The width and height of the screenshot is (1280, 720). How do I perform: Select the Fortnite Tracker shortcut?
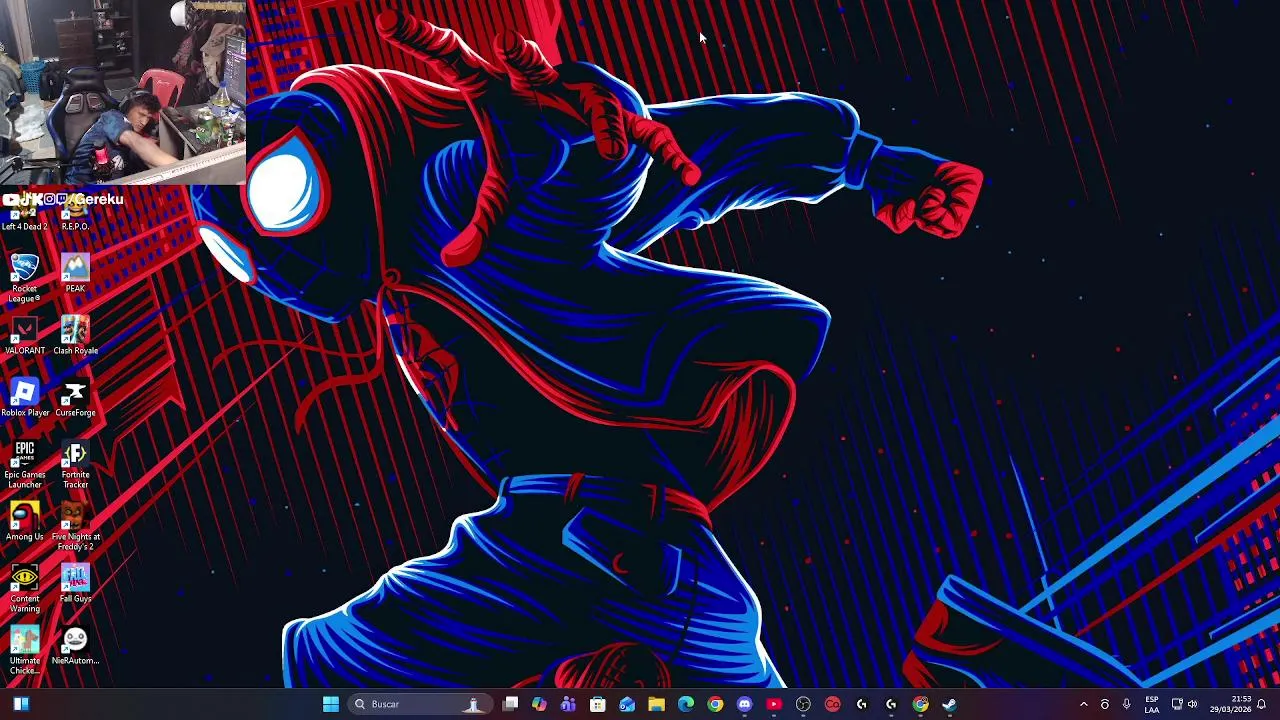[x=75, y=464]
